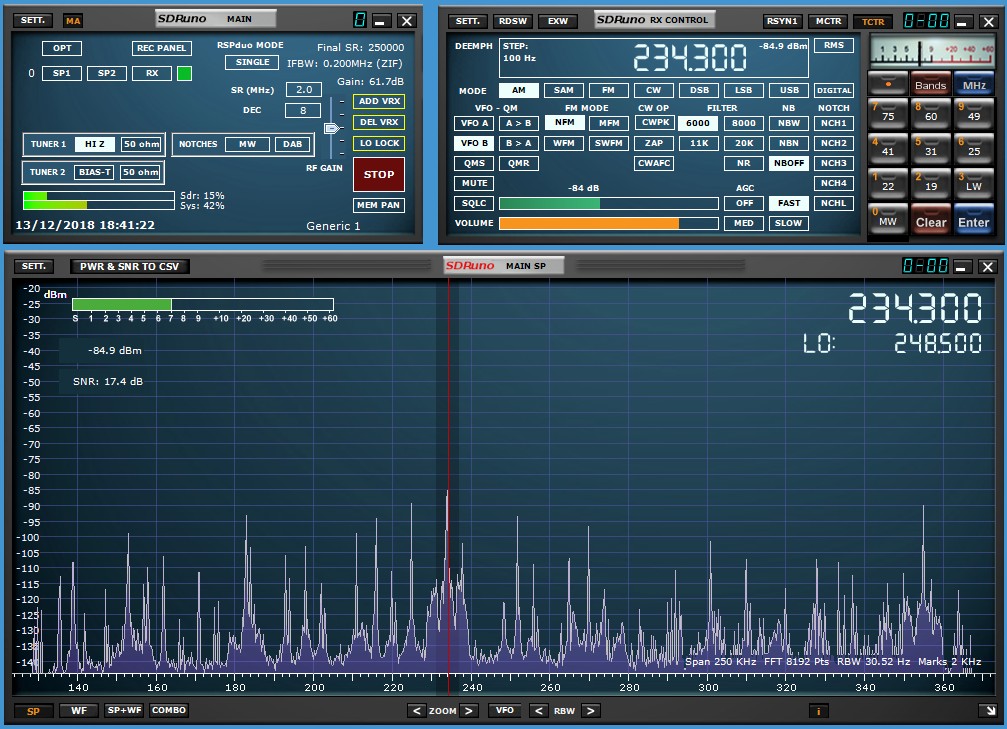Select the 75 m band keypad button
Viewport: 1007px width, 729px height.
coord(888,113)
